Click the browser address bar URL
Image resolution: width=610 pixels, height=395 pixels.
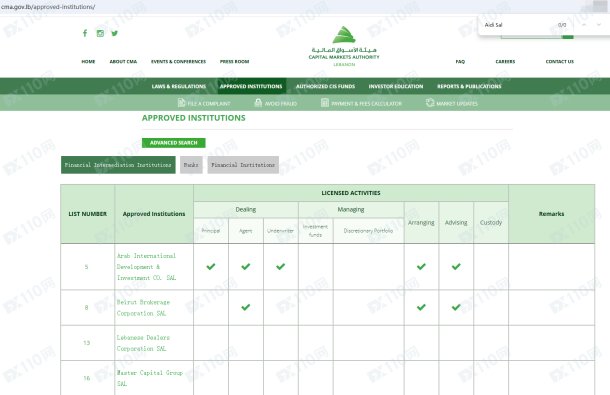click(48, 7)
